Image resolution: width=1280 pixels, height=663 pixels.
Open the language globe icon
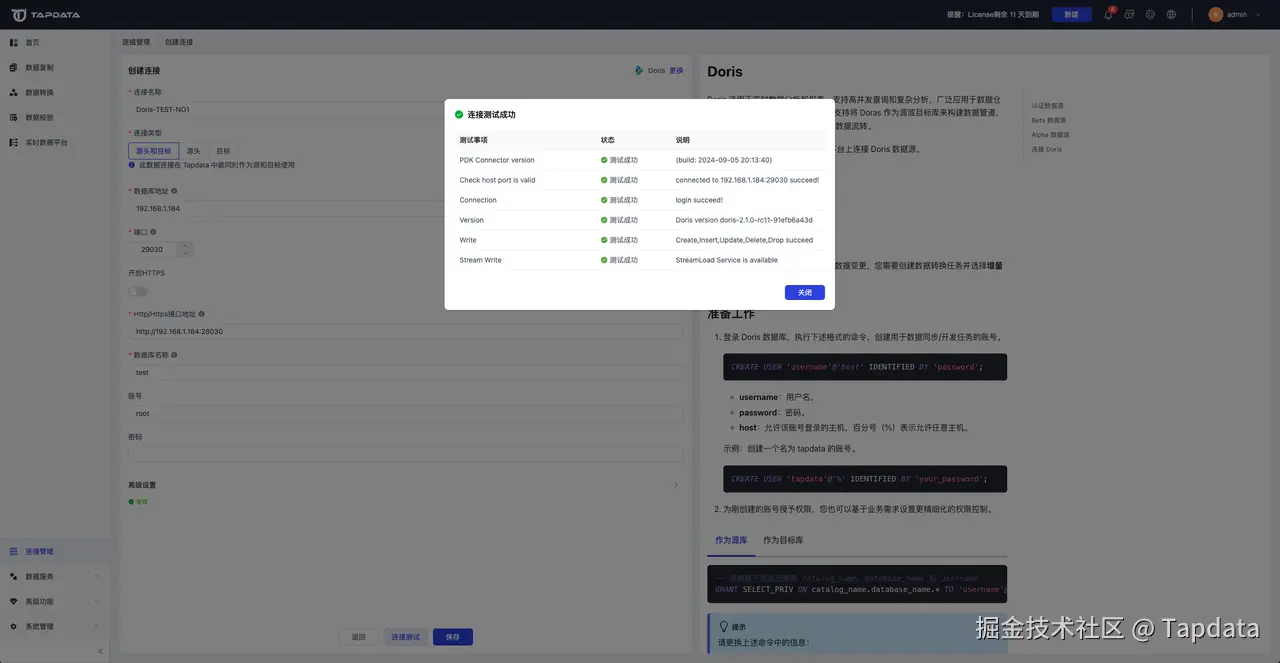(x=1171, y=15)
